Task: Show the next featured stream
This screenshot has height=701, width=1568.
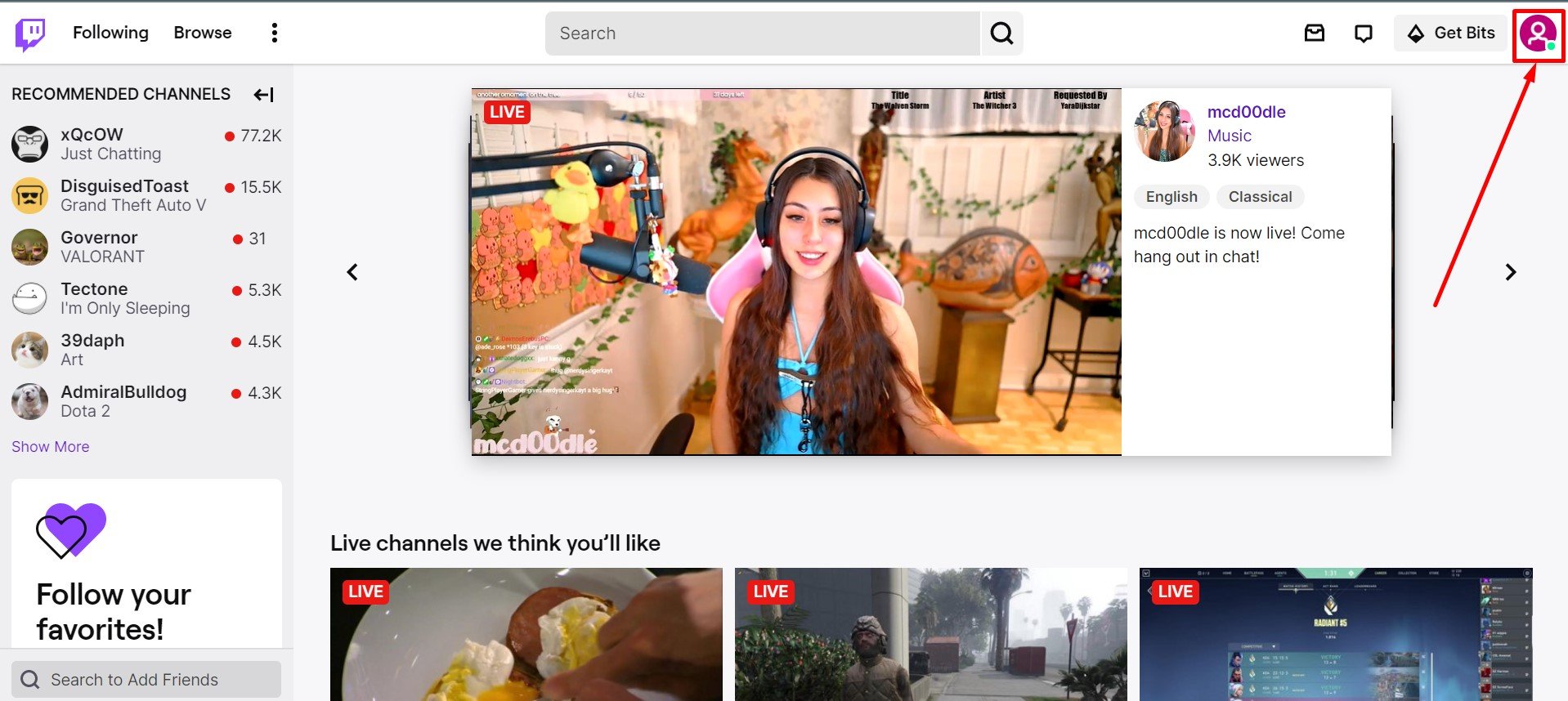Action: pyautogui.click(x=1511, y=272)
